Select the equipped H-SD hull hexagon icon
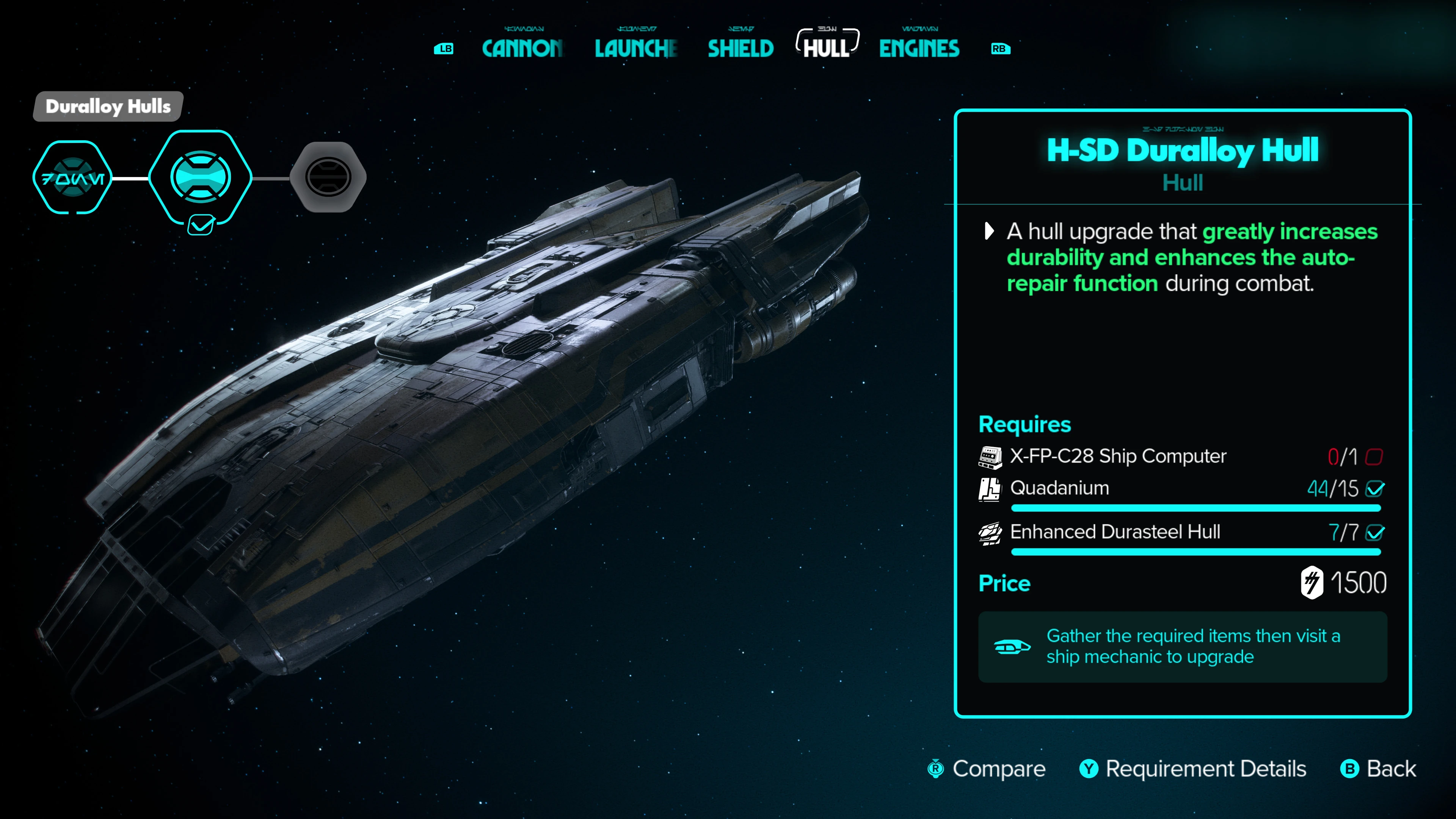This screenshot has height=819, width=1456. (200, 177)
